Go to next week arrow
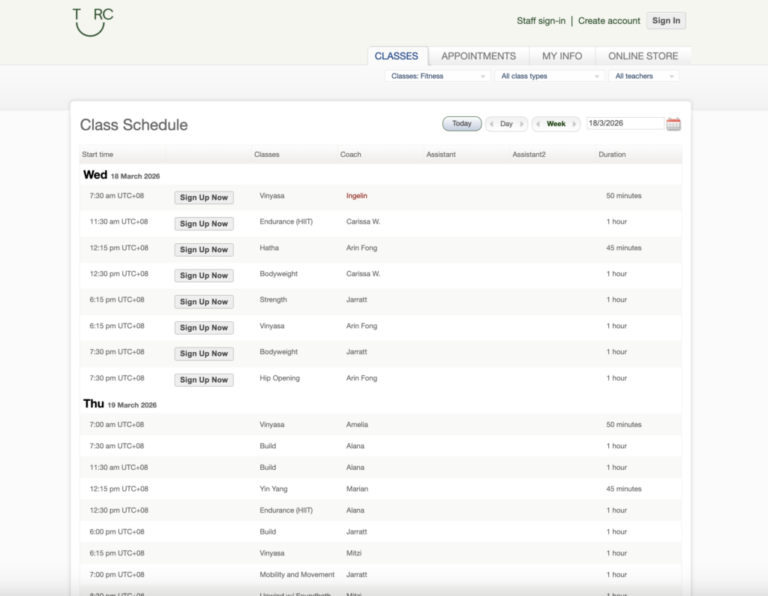This screenshot has width=768, height=596. click(x=574, y=124)
